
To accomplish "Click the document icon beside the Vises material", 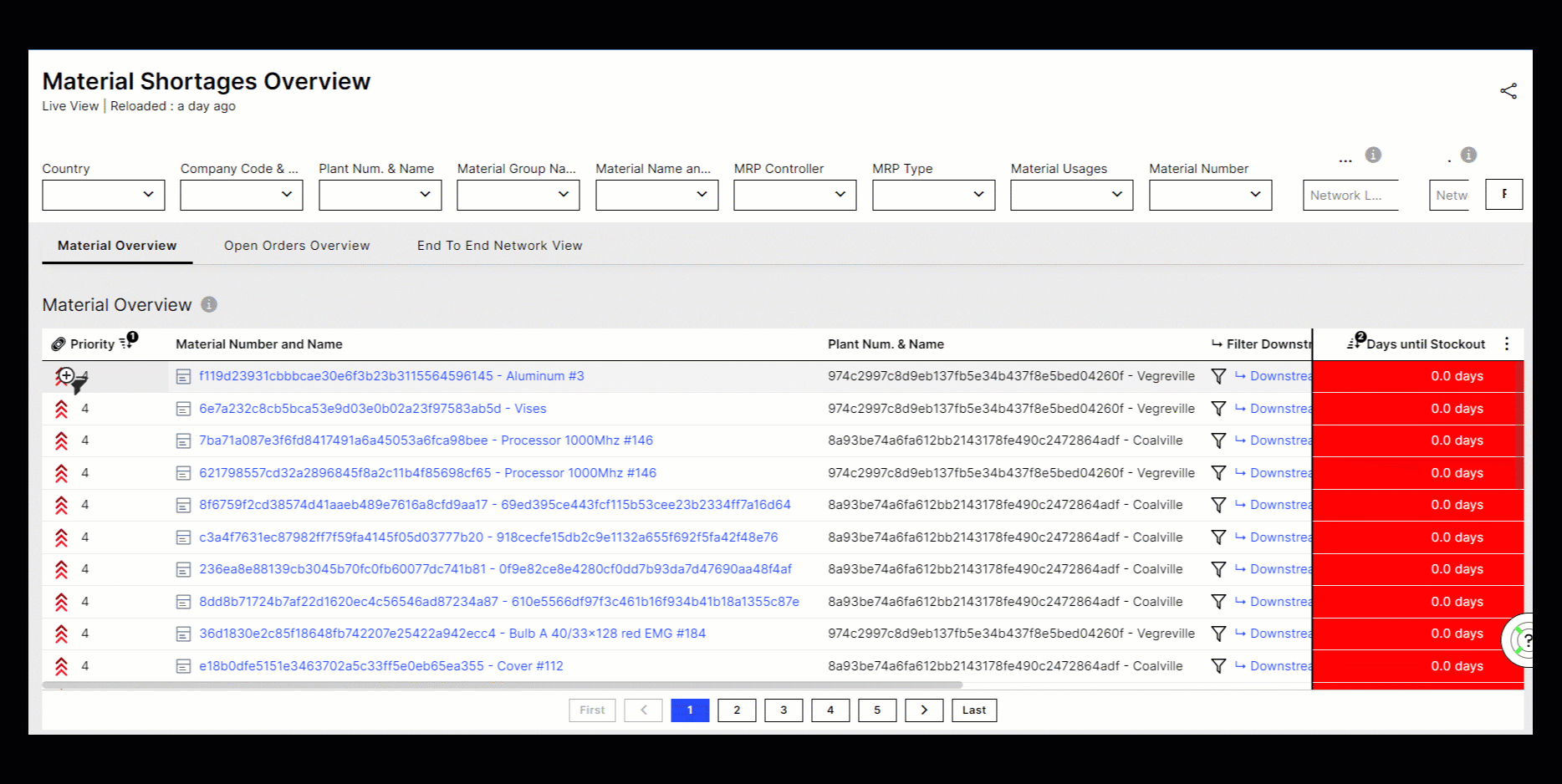I will 183,408.
